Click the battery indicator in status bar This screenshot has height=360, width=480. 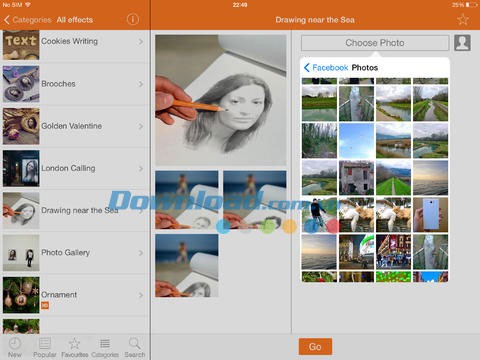(x=472, y=5)
